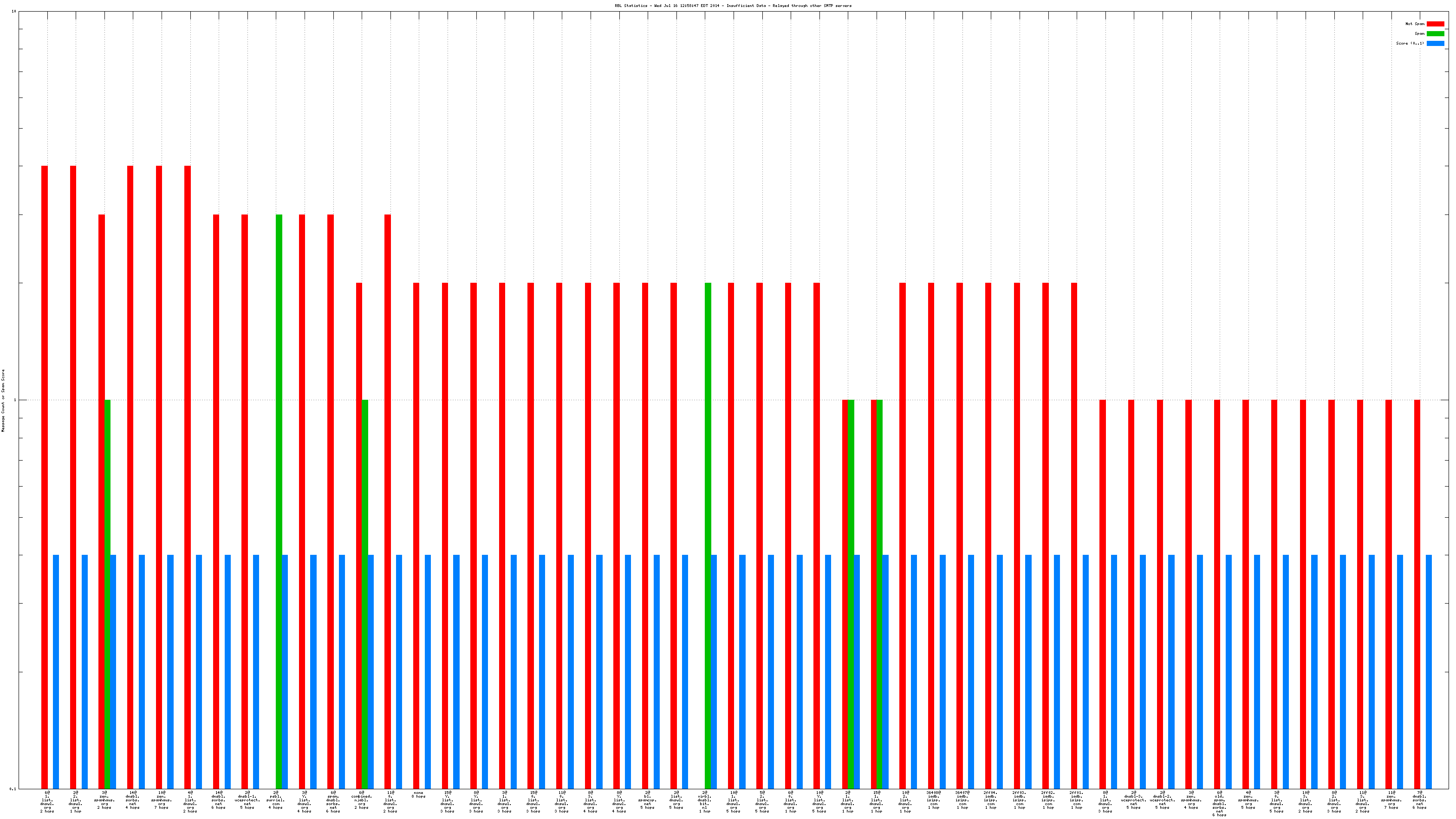Click the 'bl.spamcop.net 5 hops' axis label

point(648,800)
